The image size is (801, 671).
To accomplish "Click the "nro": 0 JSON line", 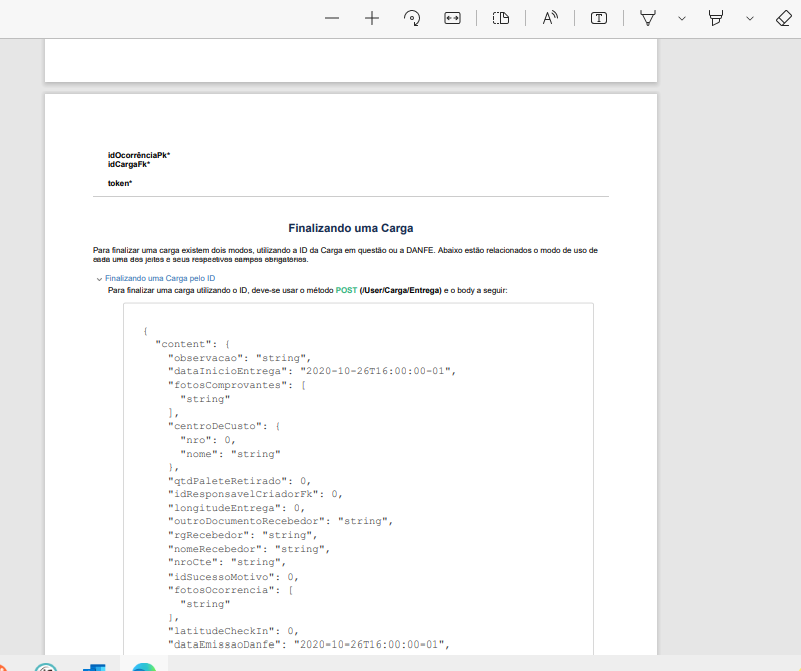I will (207, 440).
